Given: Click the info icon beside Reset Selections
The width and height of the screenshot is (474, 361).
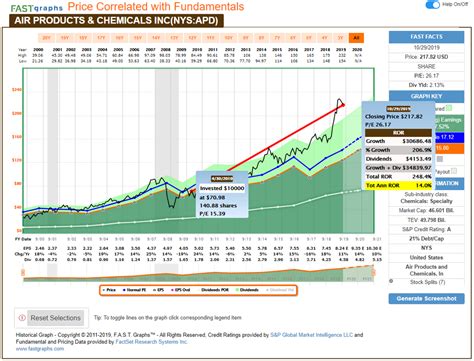Looking at the screenshot, I should [22, 318].
